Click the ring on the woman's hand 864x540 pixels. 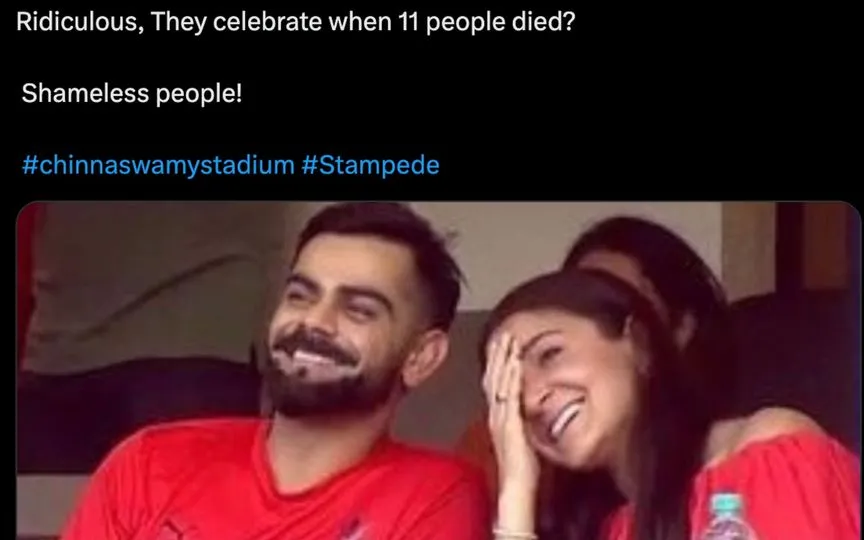tap(500, 397)
